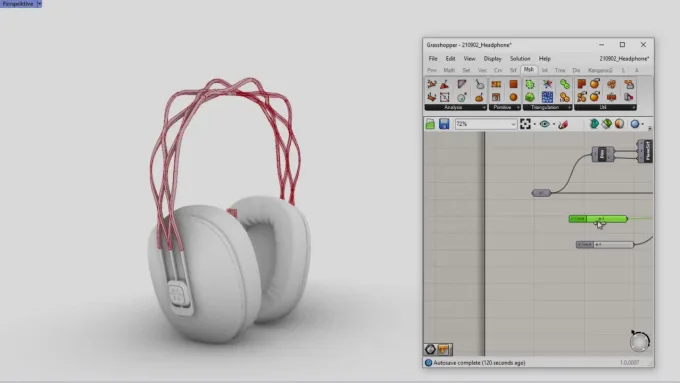Enable shaded preview with red-white sphere icon
This screenshot has width=680, height=383.
coord(619,124)
